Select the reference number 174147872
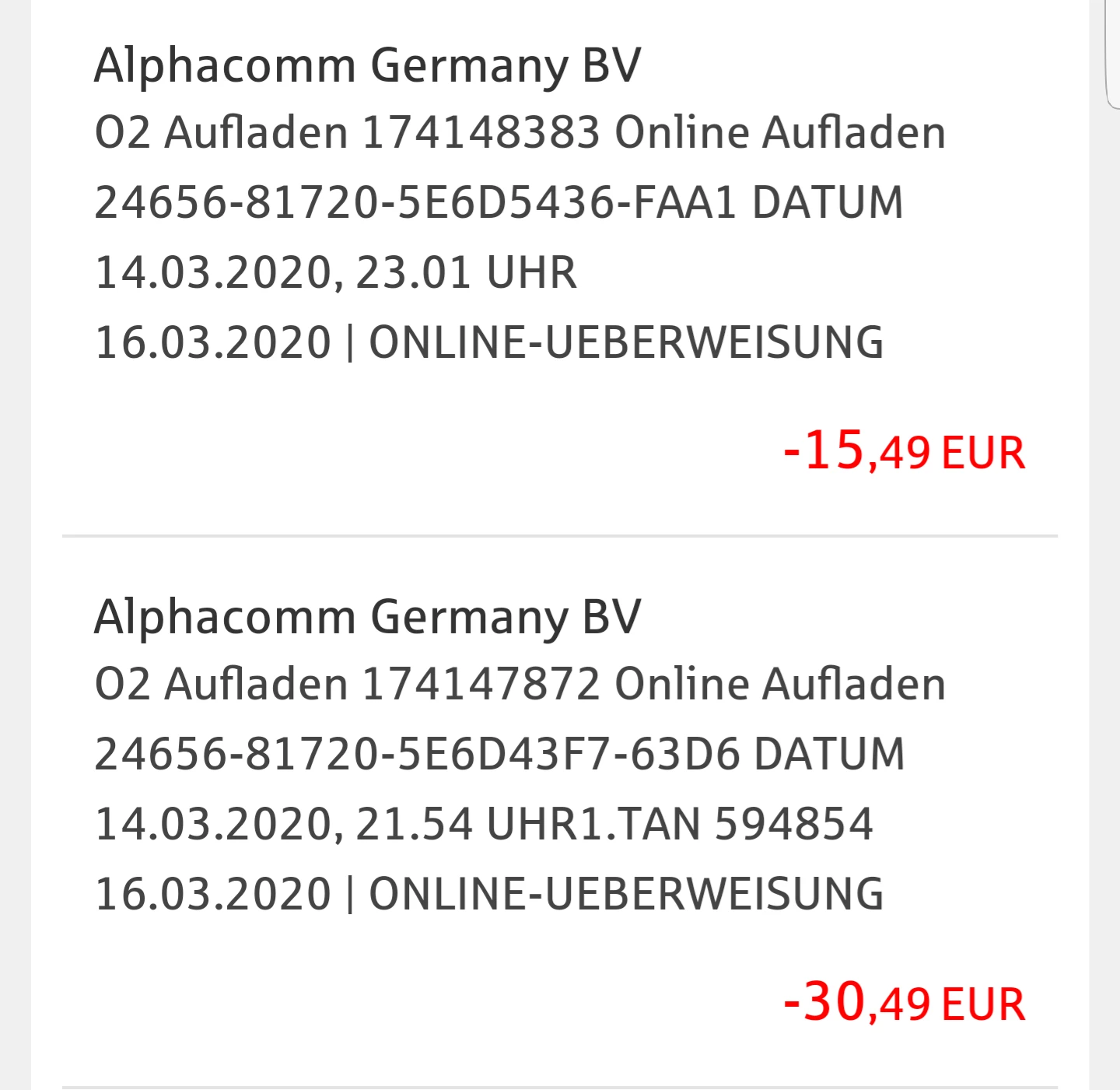 click(x=481, y=684)
